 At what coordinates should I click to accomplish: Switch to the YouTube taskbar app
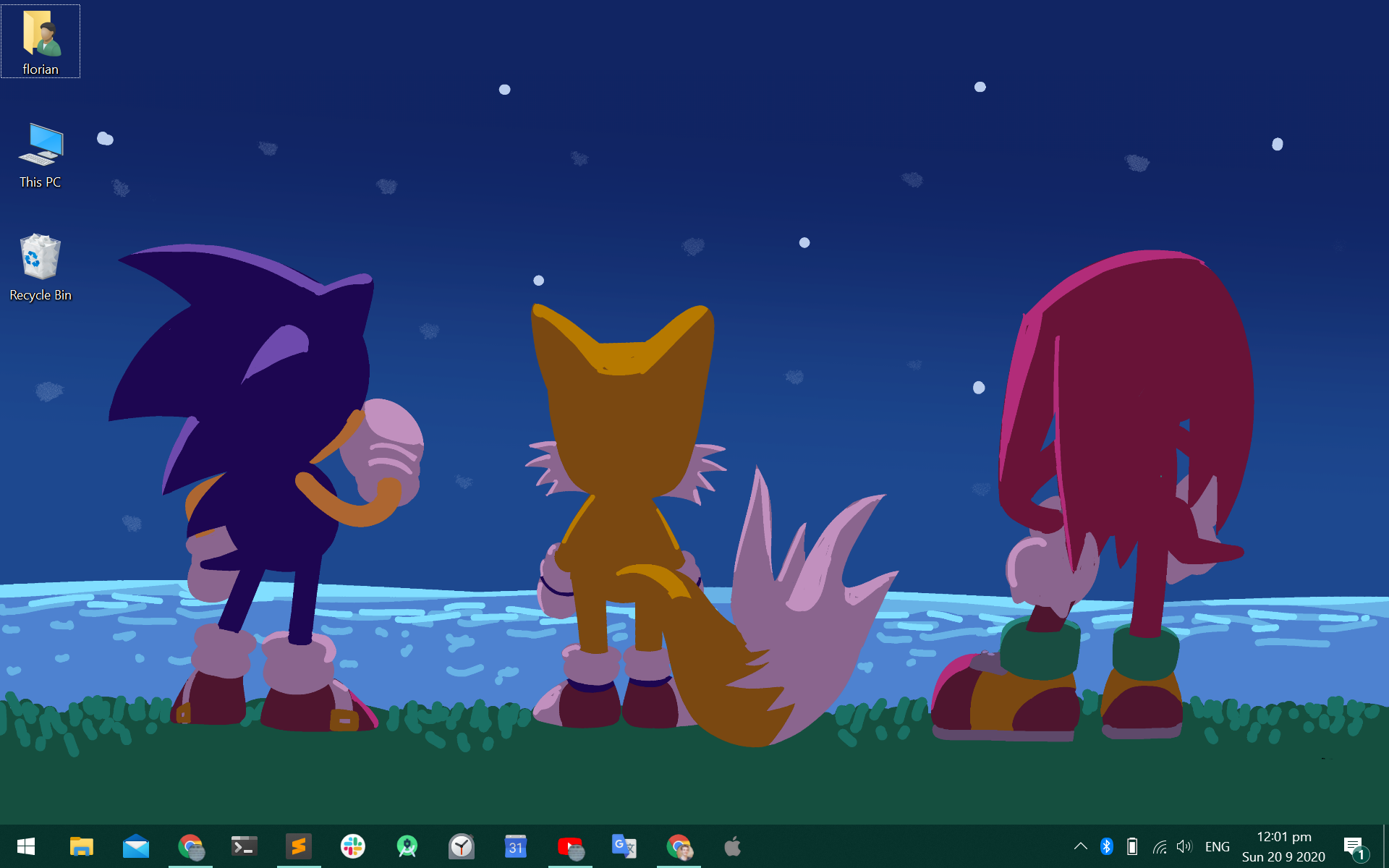(570, 846)
